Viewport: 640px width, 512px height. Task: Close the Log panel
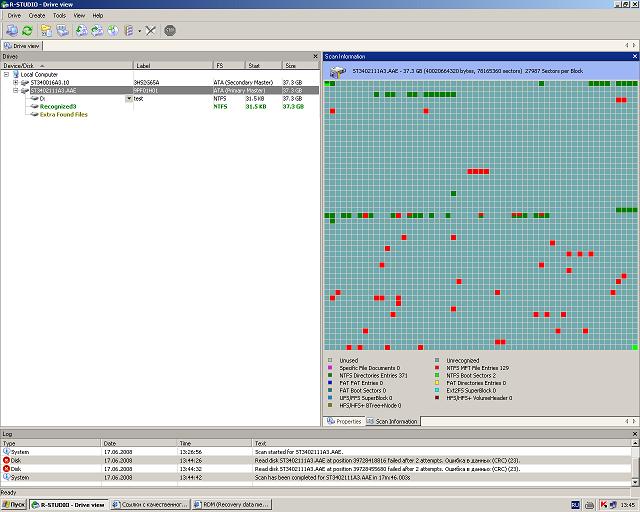[635, 434]
